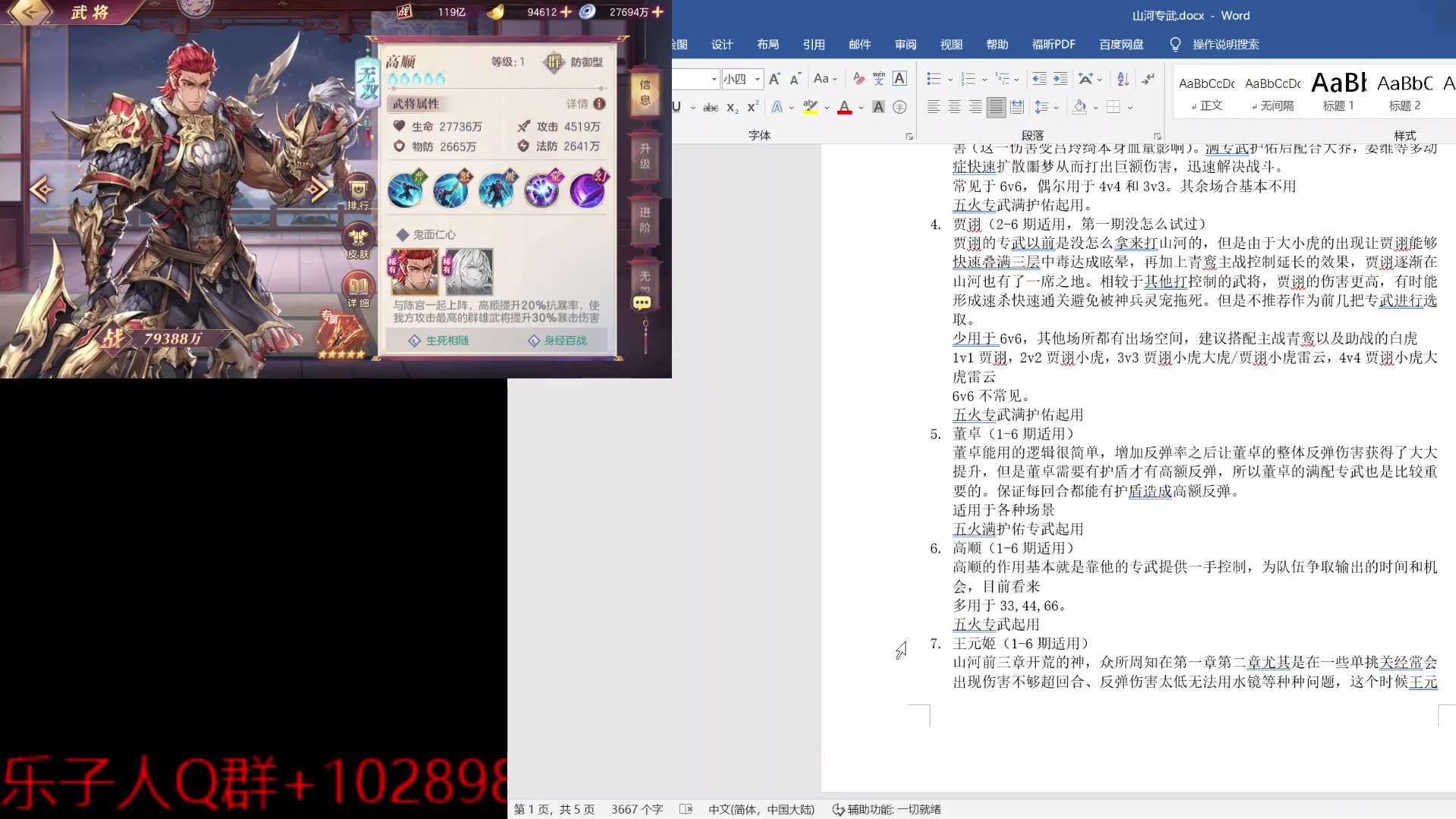Screen dimensions: 1456x819
Task: Expand borders dropdown arrow
Action: [x=1130, y=108]
